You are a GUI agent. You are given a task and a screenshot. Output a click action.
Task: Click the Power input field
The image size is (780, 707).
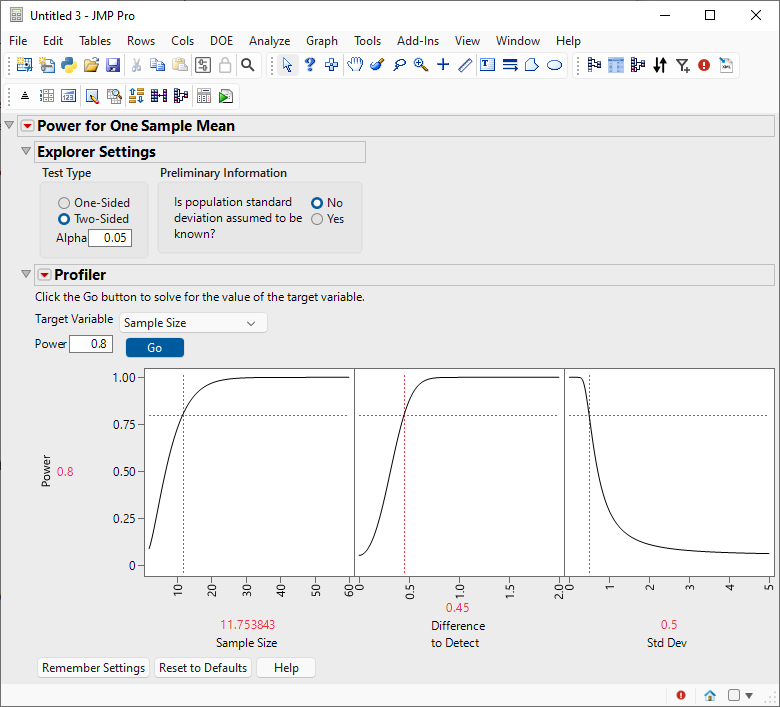(x=91, y=344)
